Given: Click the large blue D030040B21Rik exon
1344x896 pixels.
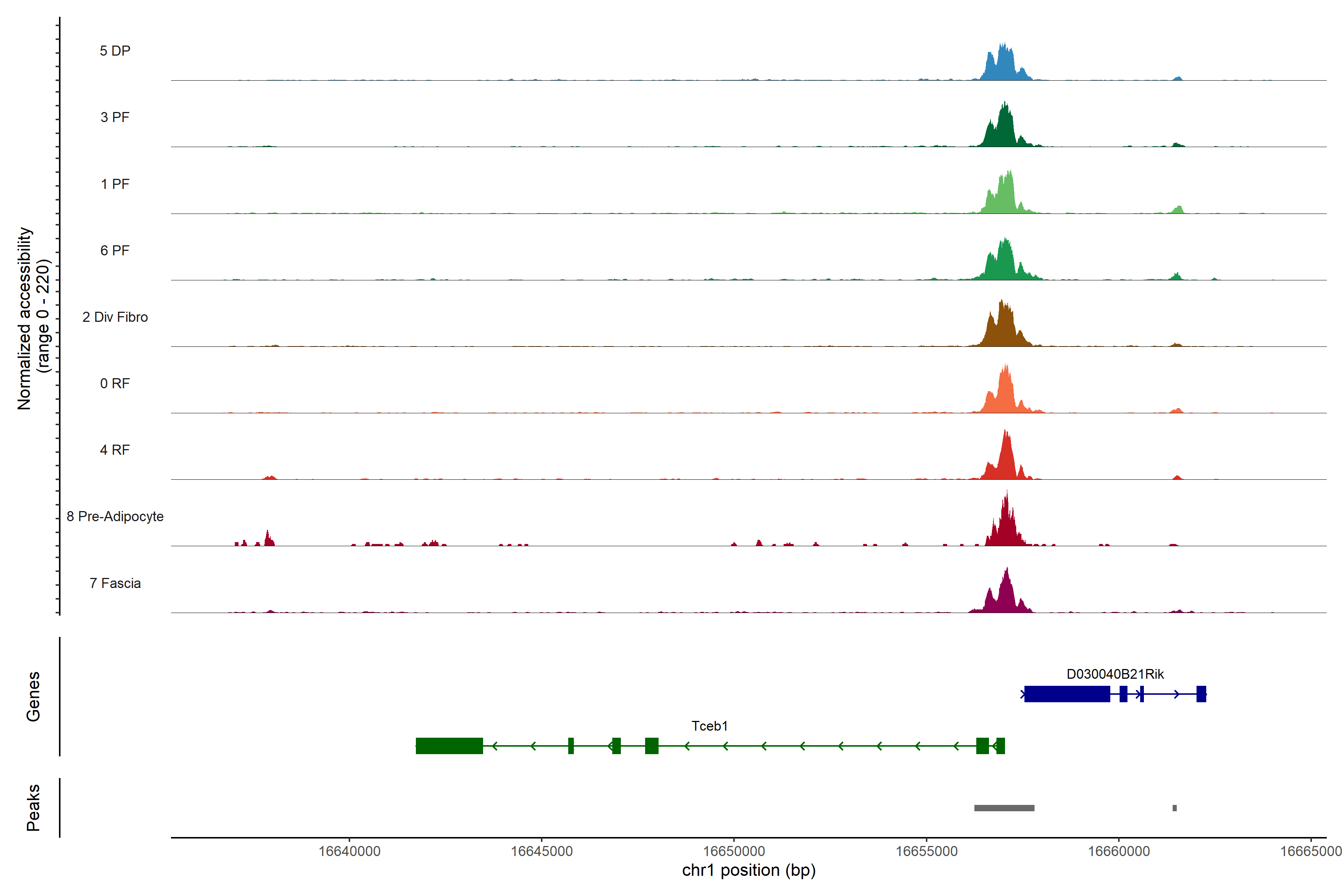Looking at the screenshot, I should tap(1067, 694).
